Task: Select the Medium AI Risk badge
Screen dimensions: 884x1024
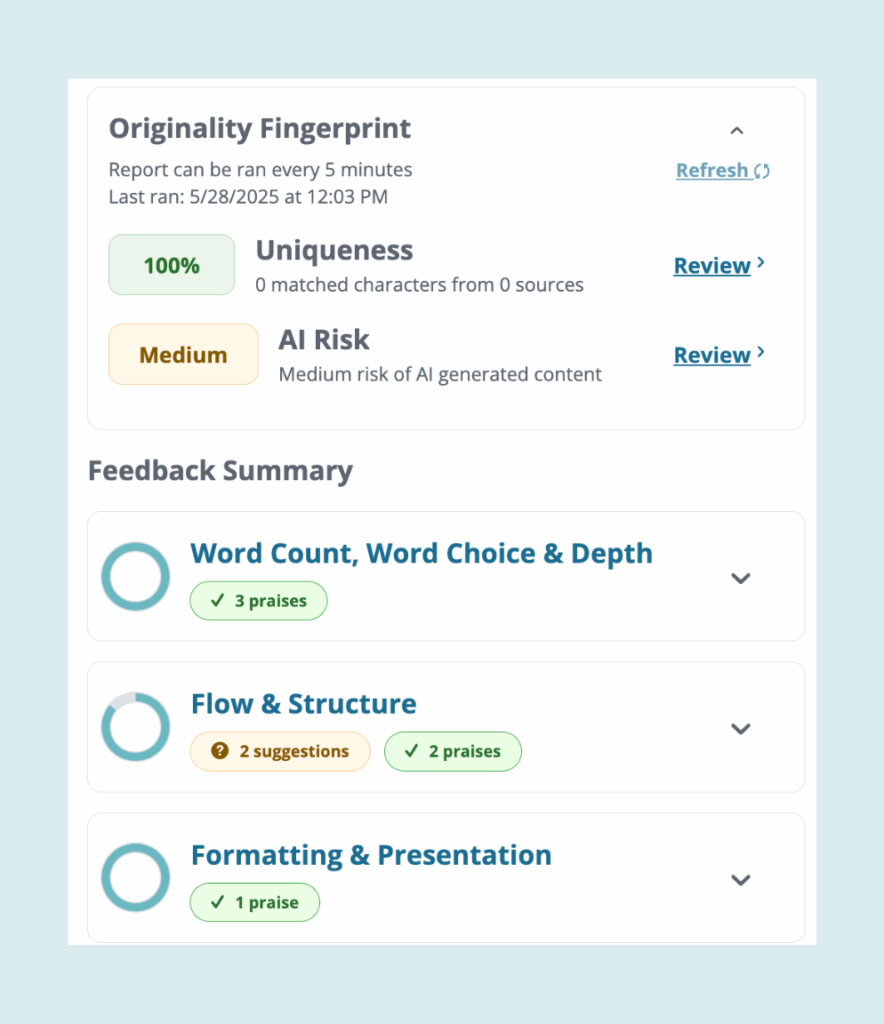Action: pos(183,354)
